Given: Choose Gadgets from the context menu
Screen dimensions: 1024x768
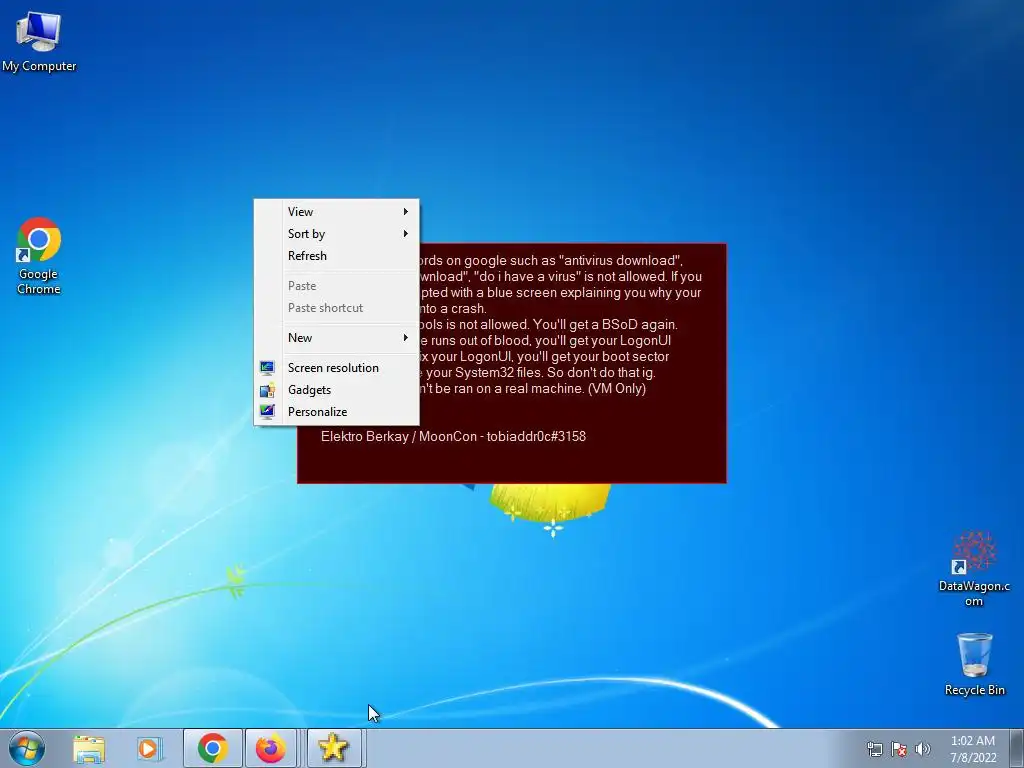Looking at the screenshot, I should tap(336, 390).
